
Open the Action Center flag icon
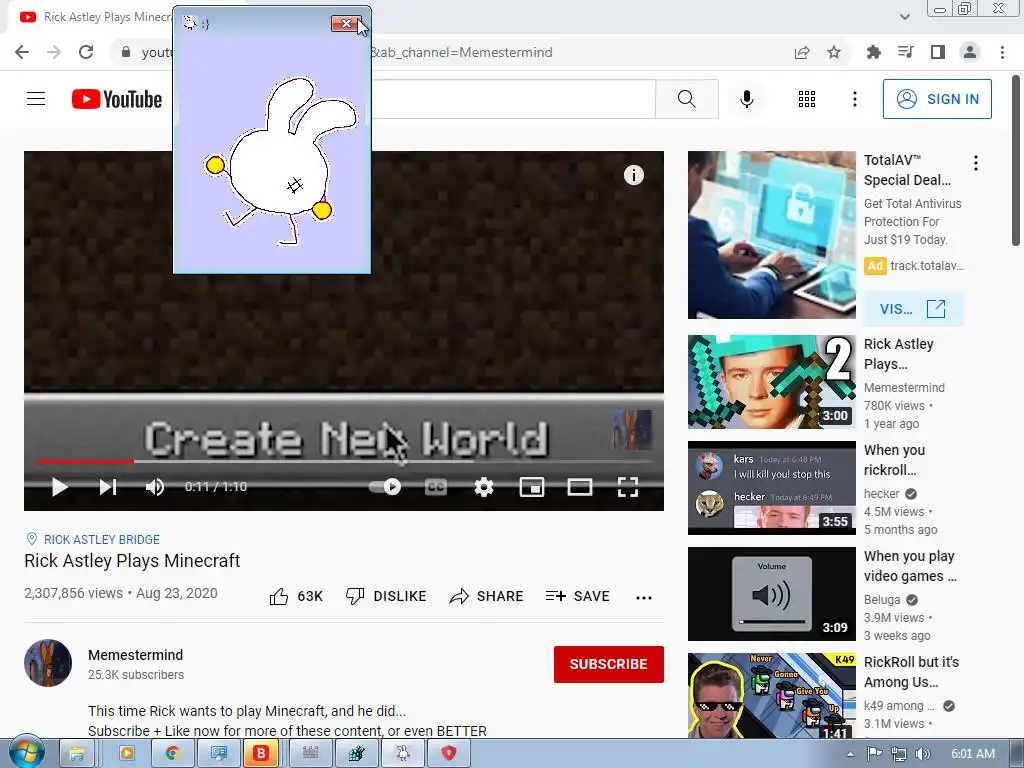874,754
